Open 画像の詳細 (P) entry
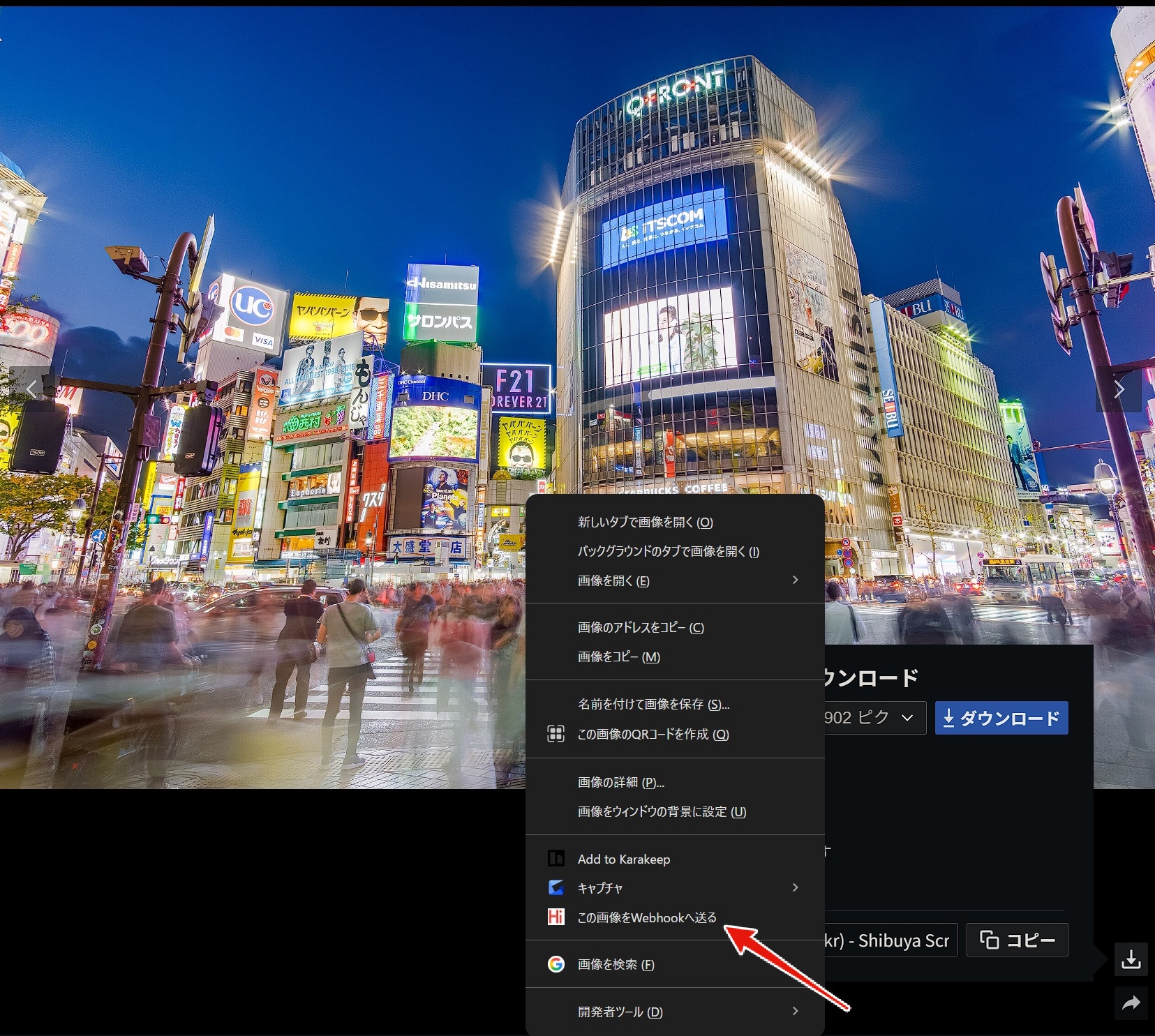Image resolution: width=1155 pixels, height=1036 pixels. 675,782
